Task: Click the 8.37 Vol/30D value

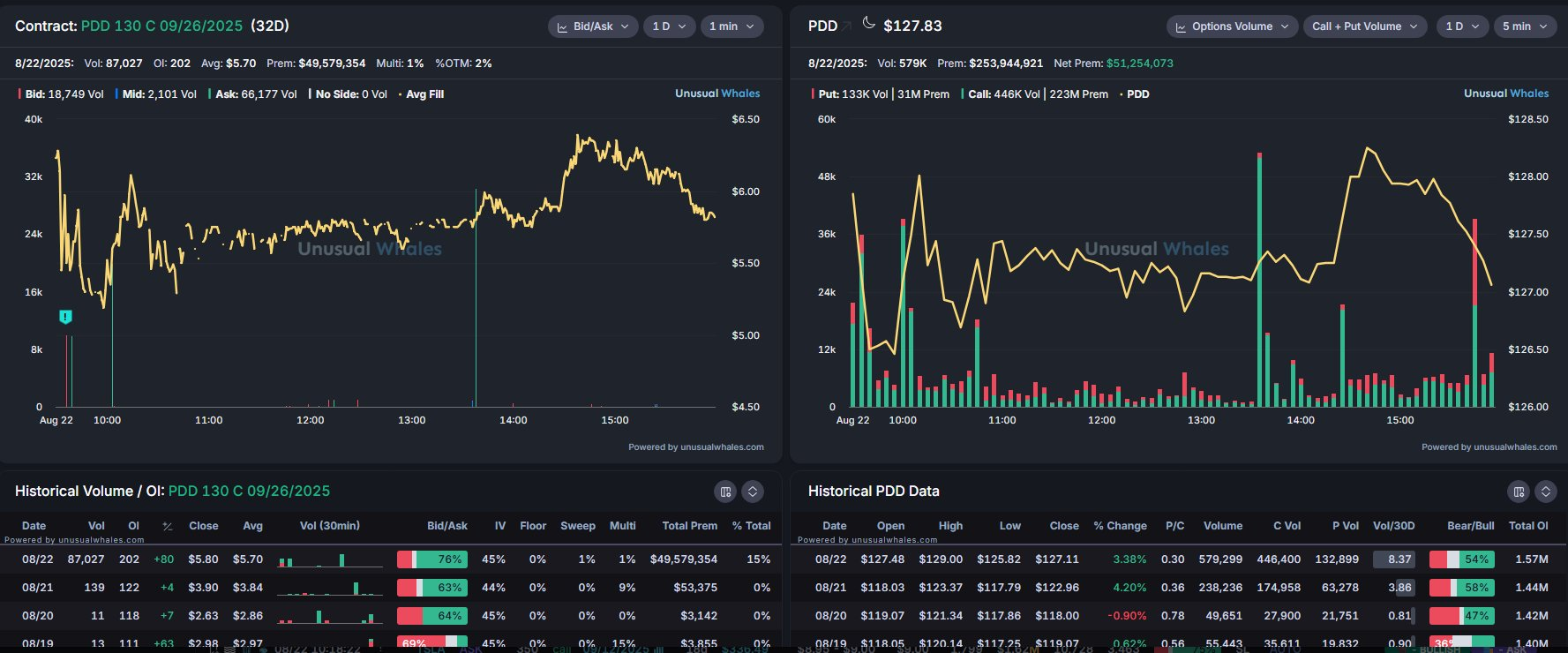Action: click(x=1394, y=559)
